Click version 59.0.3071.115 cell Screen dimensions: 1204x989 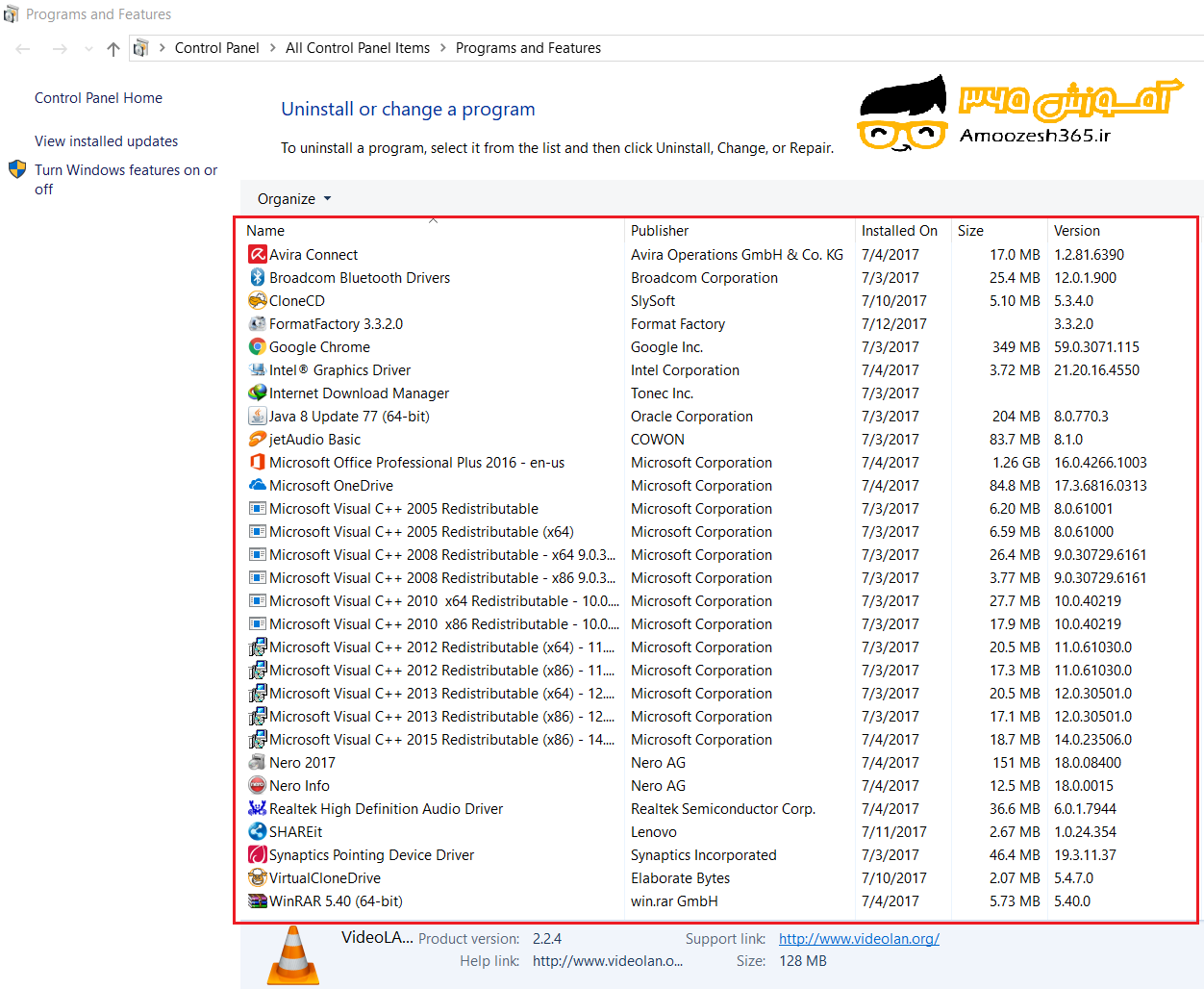pyautogui.click(x=1096, y=346)
